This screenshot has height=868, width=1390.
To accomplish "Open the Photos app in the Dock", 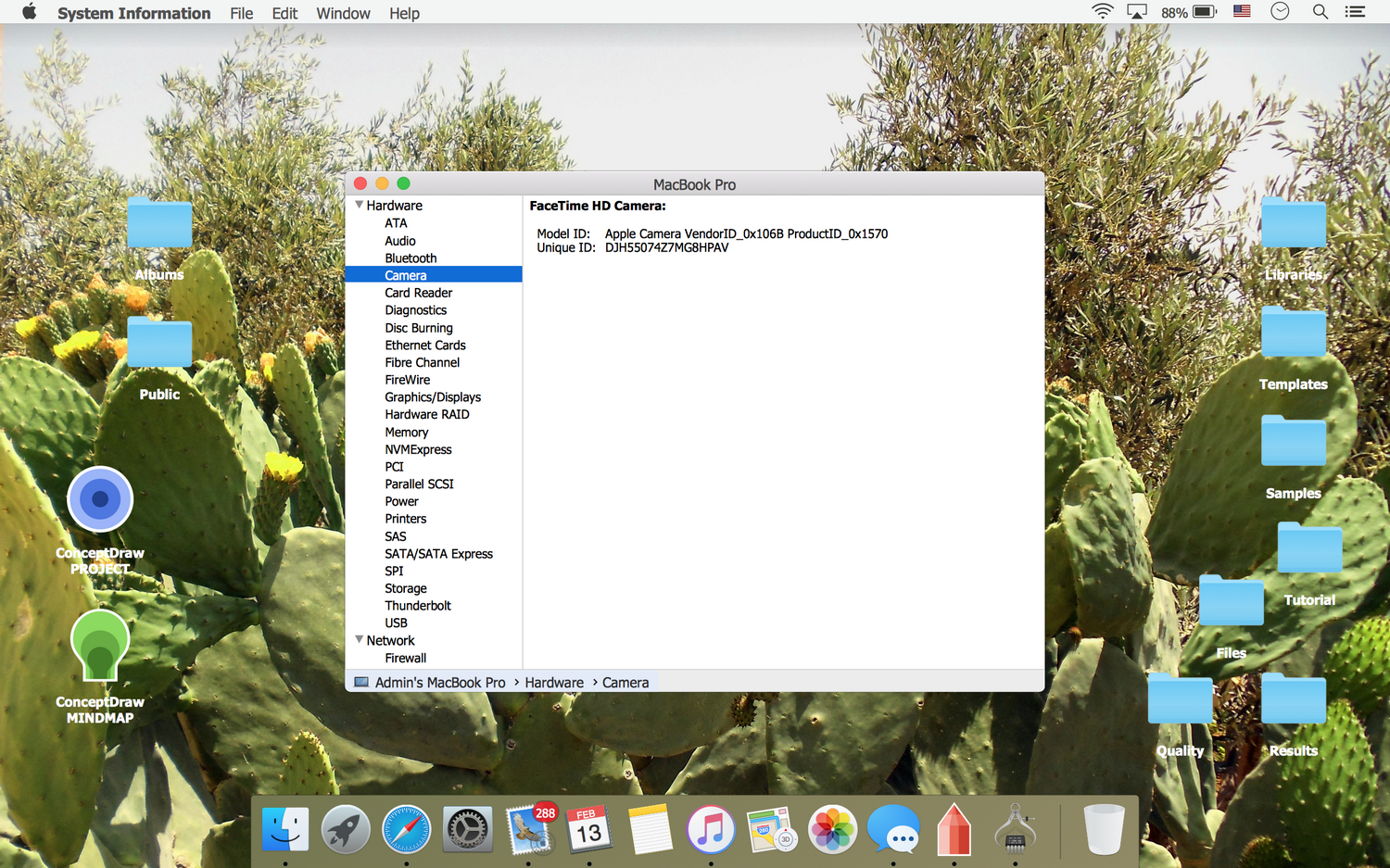I will pos(832,829).
